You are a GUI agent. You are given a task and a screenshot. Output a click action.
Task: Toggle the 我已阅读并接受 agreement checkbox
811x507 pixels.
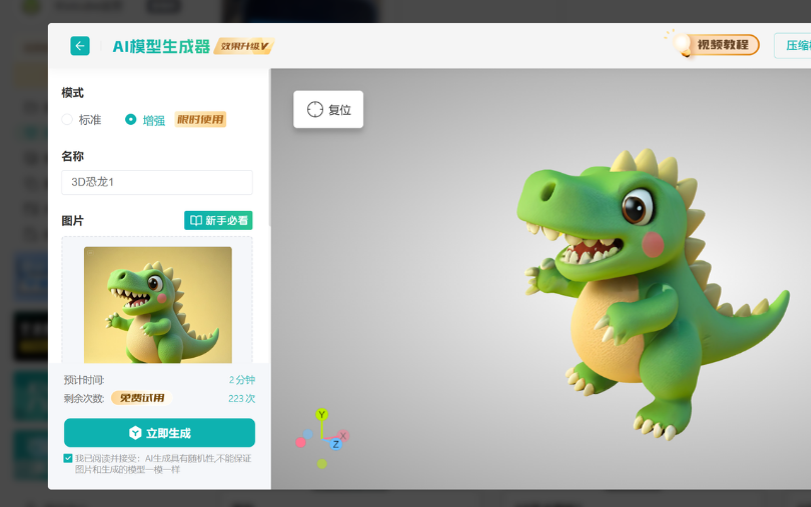68,458
